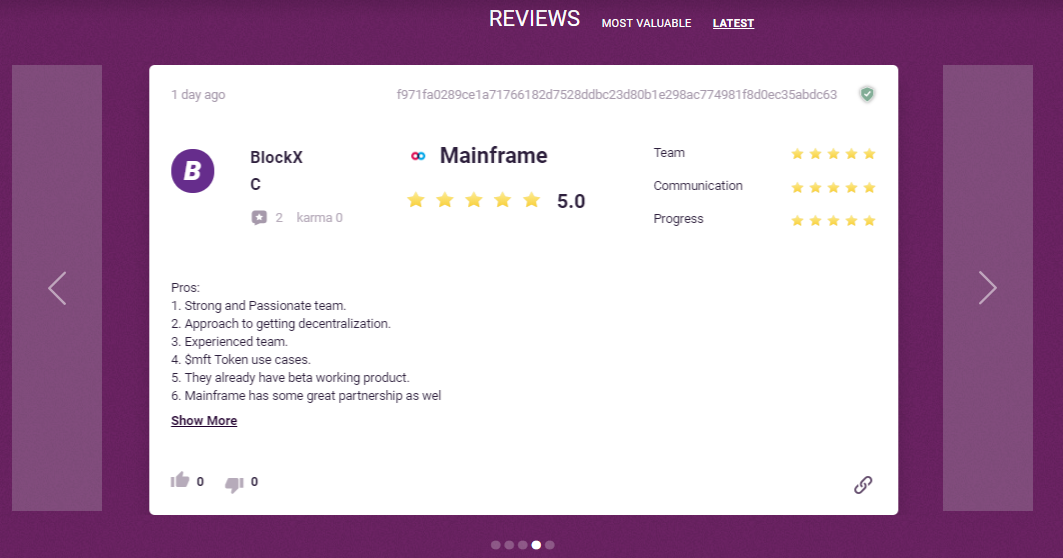The width and height of the screenshot is (1063, 558).
Task: Click the 'Progress' rating label
Action: (678, 219)
